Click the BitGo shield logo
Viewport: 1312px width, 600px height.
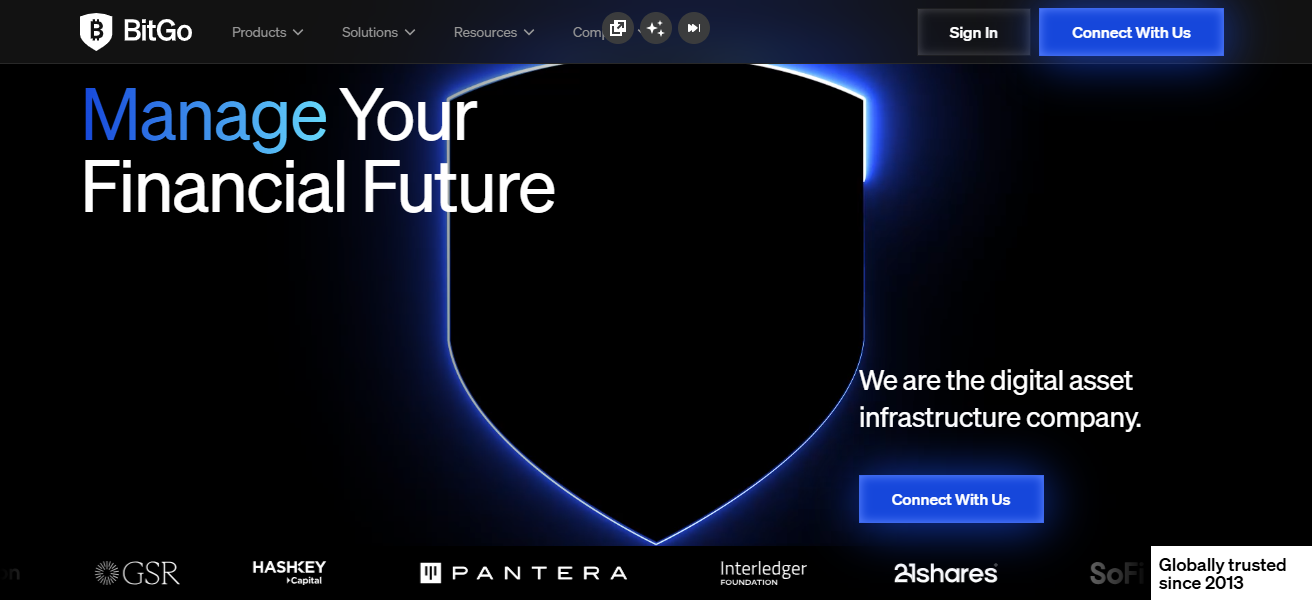pos(96,32)
